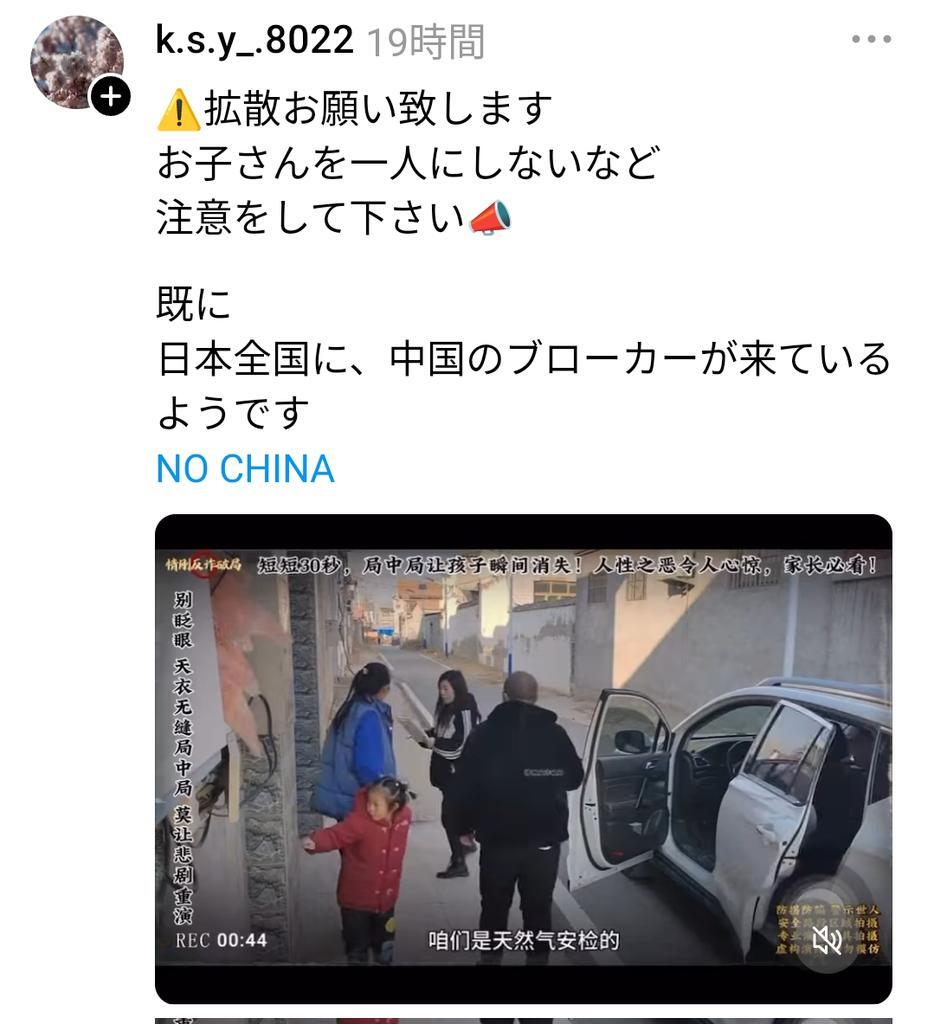Click the 19時間 timestamp
The height and width of the screenshot is (1024, 934).
point(425,42)
